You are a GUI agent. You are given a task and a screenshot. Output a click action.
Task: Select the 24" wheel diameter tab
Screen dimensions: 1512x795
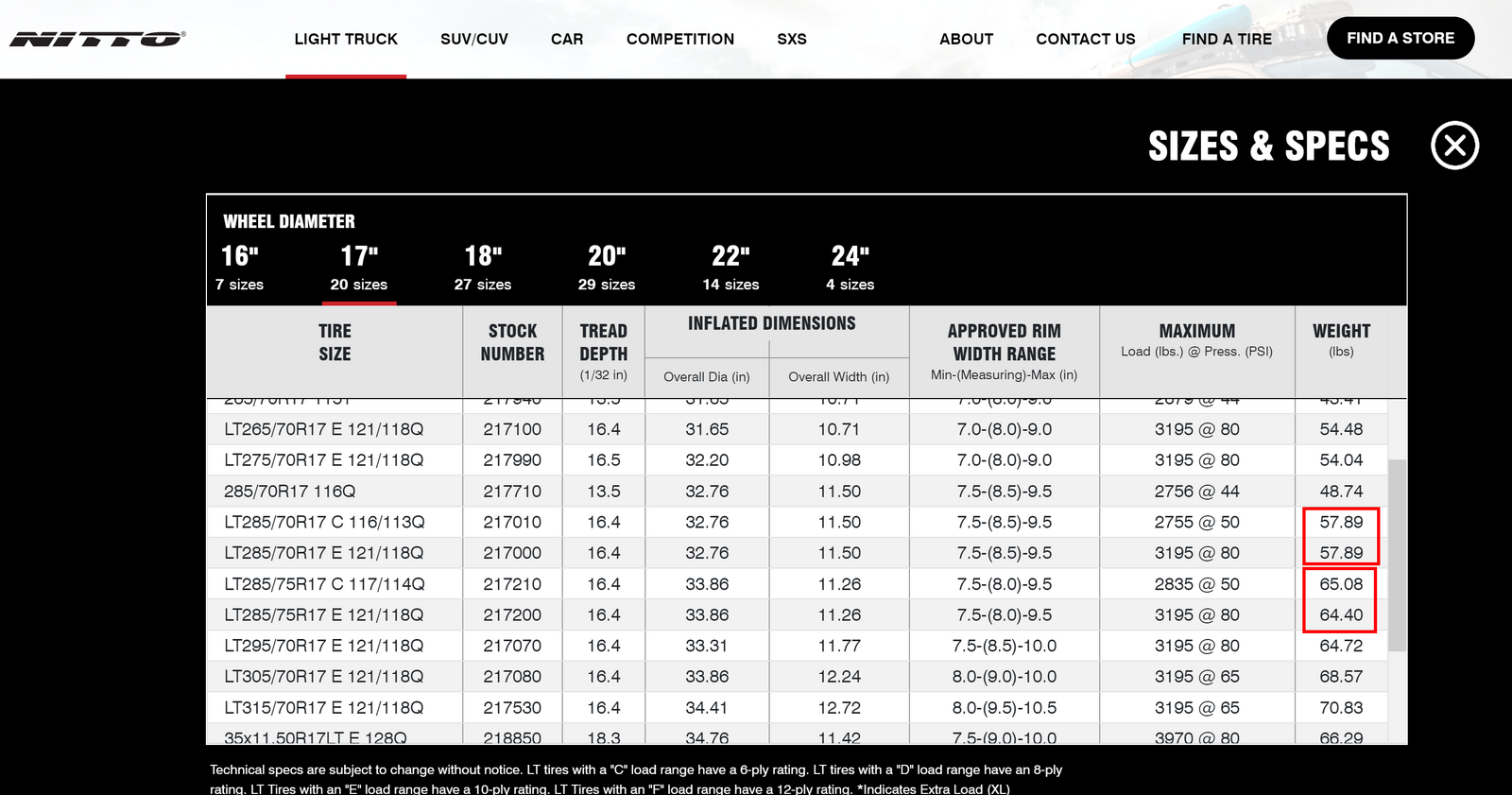[850, 268]
